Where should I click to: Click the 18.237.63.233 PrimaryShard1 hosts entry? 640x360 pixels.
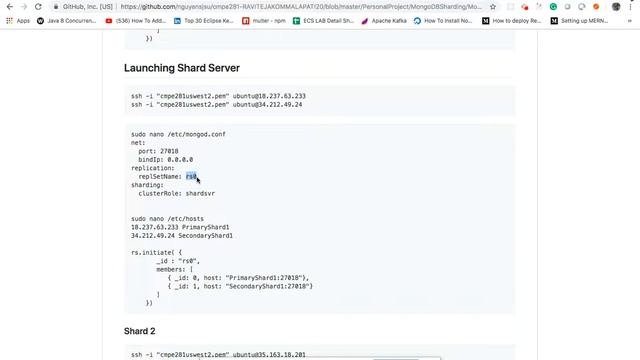point(180,227)
